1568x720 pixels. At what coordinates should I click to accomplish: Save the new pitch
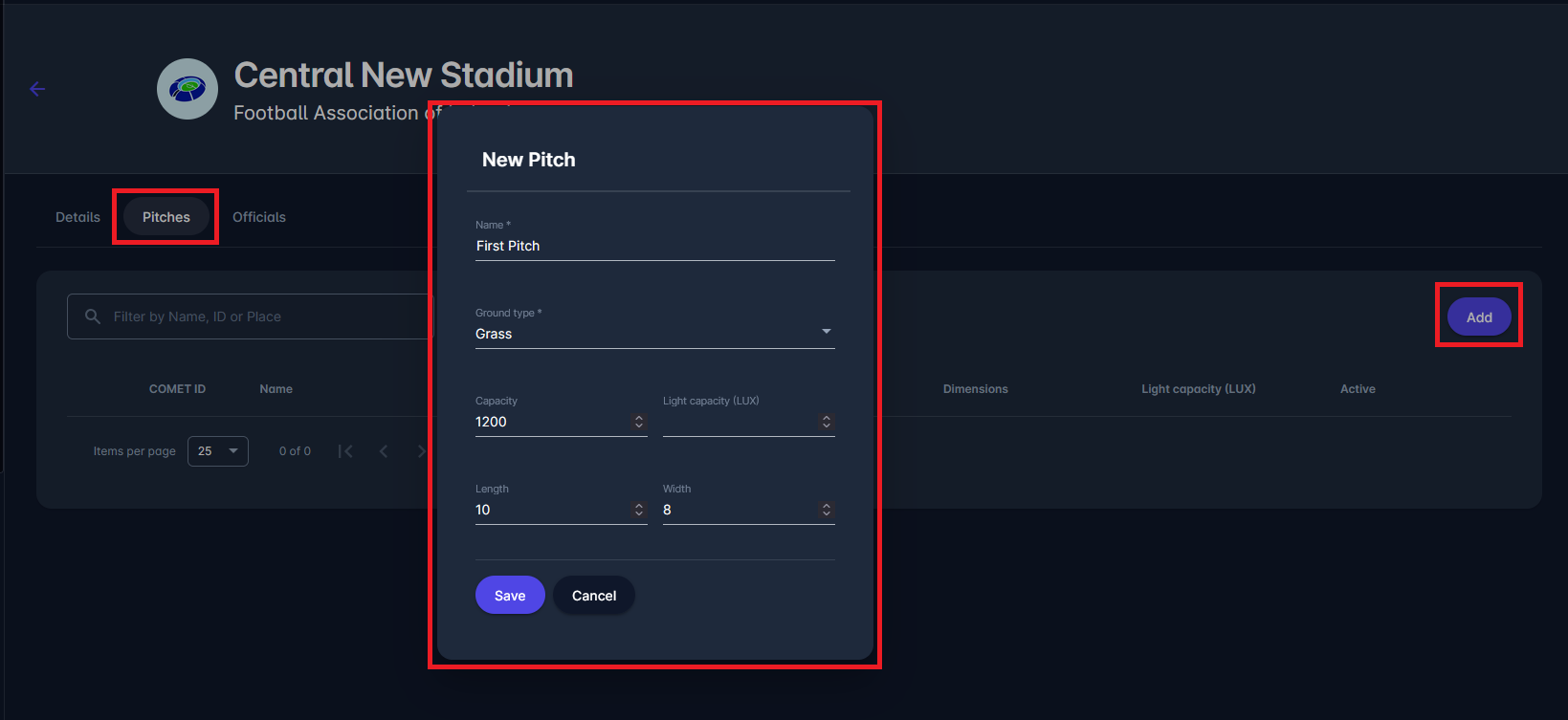[510, 595]
